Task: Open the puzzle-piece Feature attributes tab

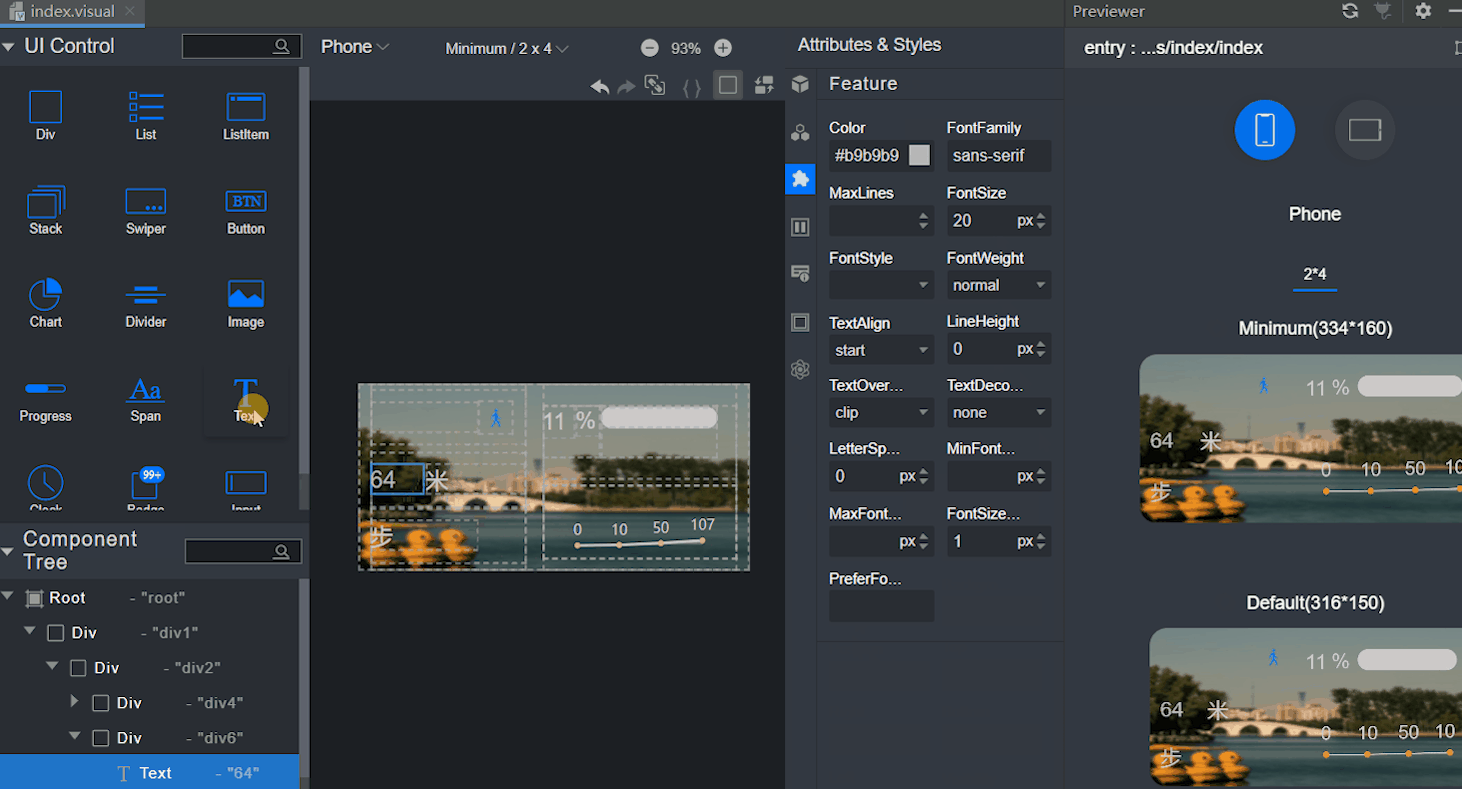Action: [x=800, y=179]
